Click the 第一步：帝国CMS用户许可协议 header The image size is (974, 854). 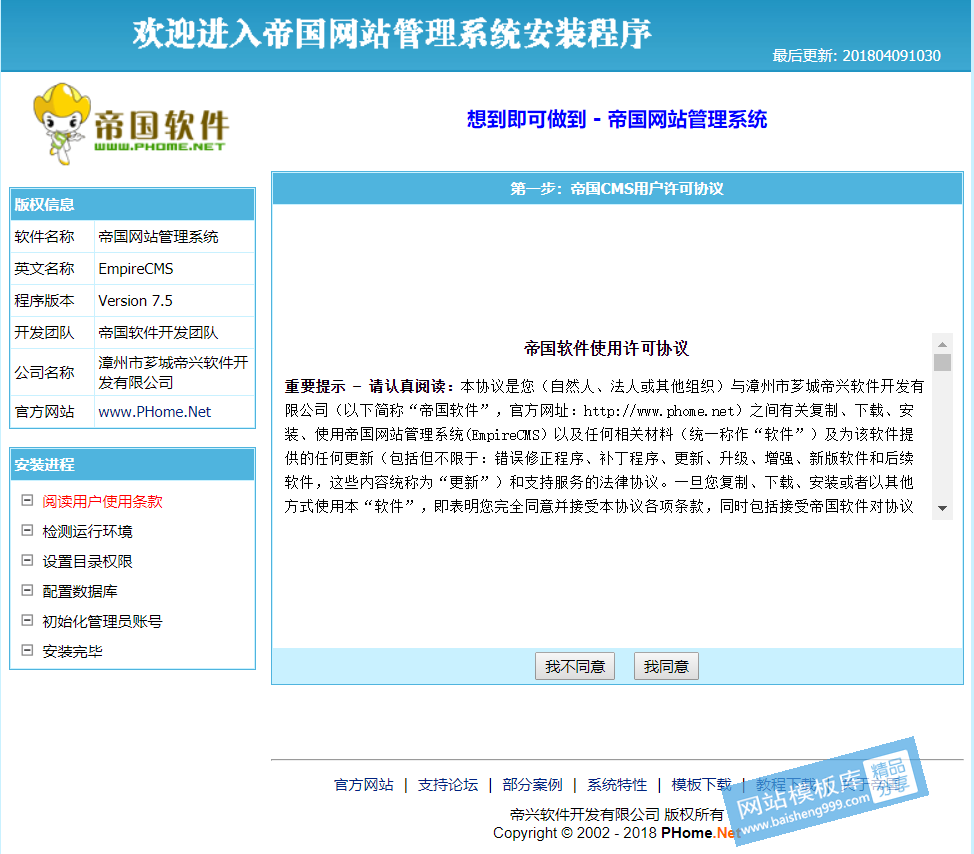617,189
